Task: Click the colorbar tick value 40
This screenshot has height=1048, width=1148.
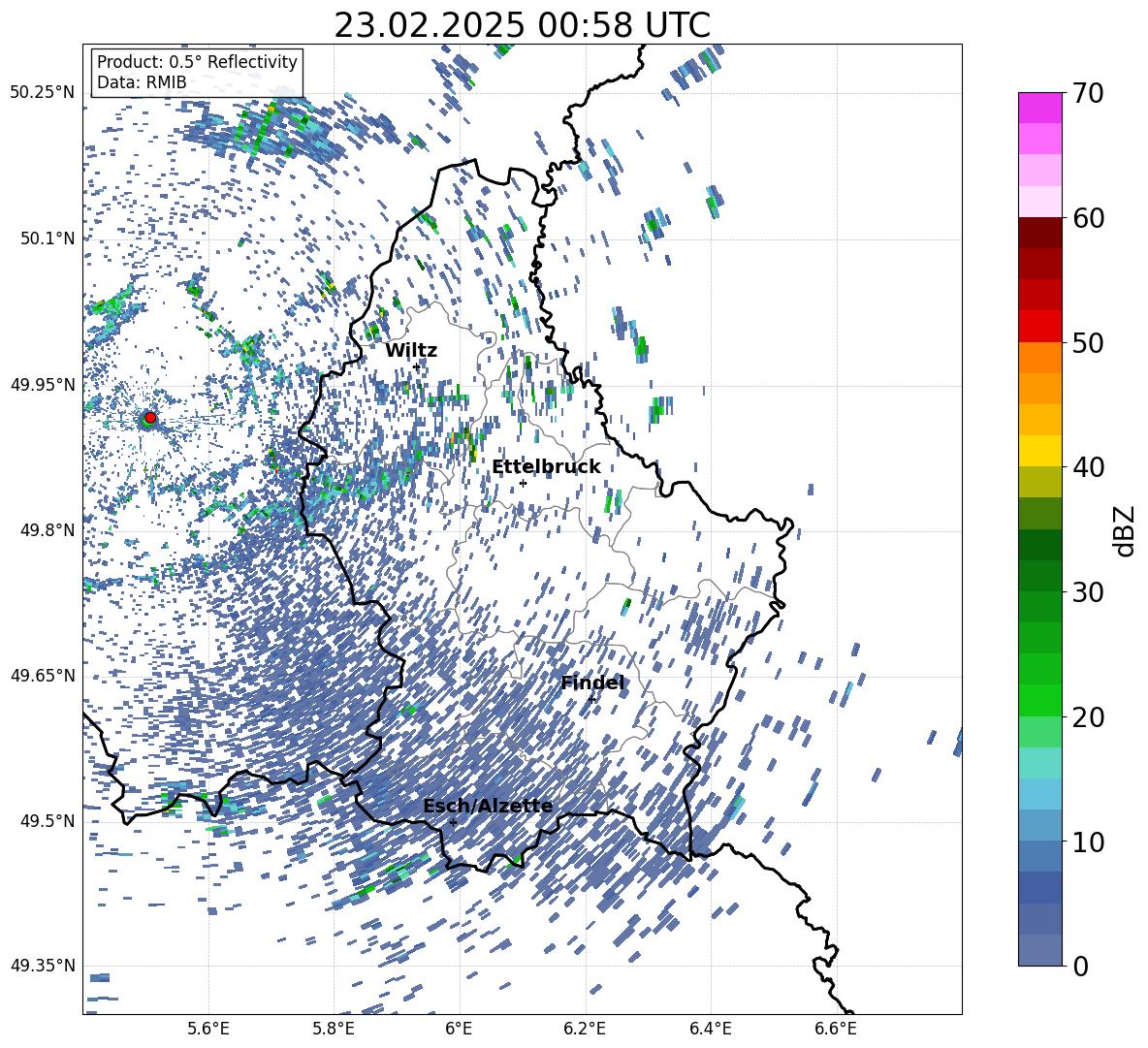Action: tap(1088, 467)
